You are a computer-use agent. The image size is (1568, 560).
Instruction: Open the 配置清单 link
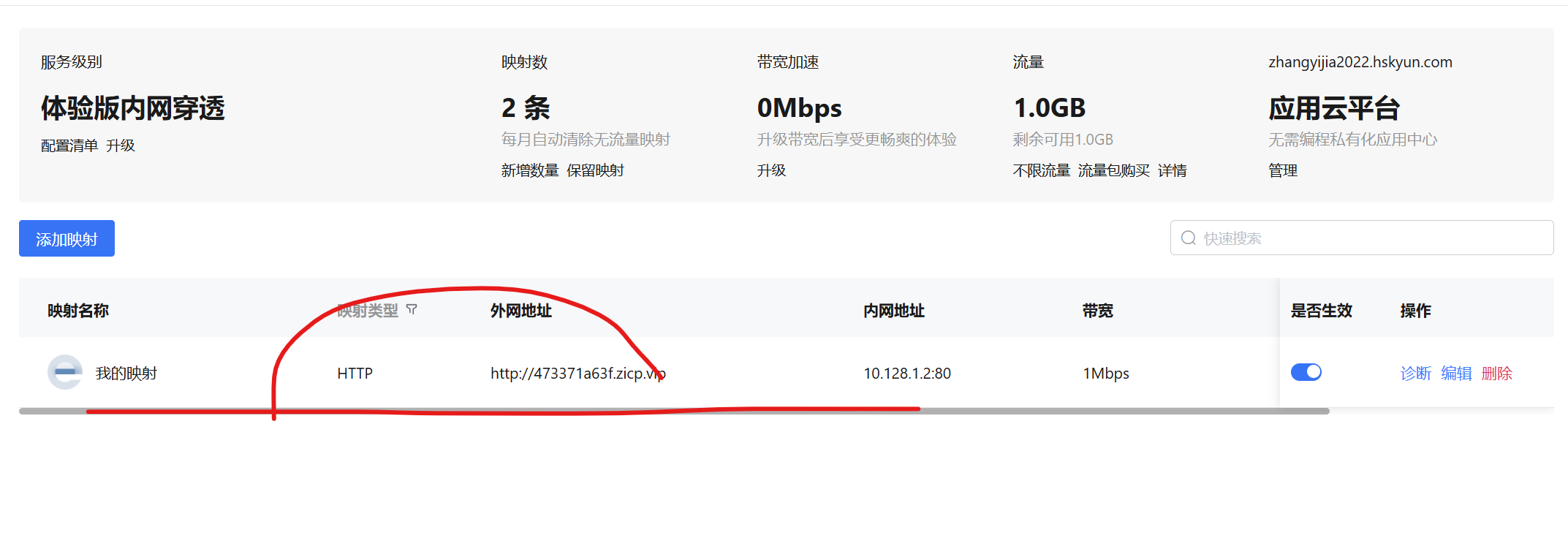(x=69, y=145)
